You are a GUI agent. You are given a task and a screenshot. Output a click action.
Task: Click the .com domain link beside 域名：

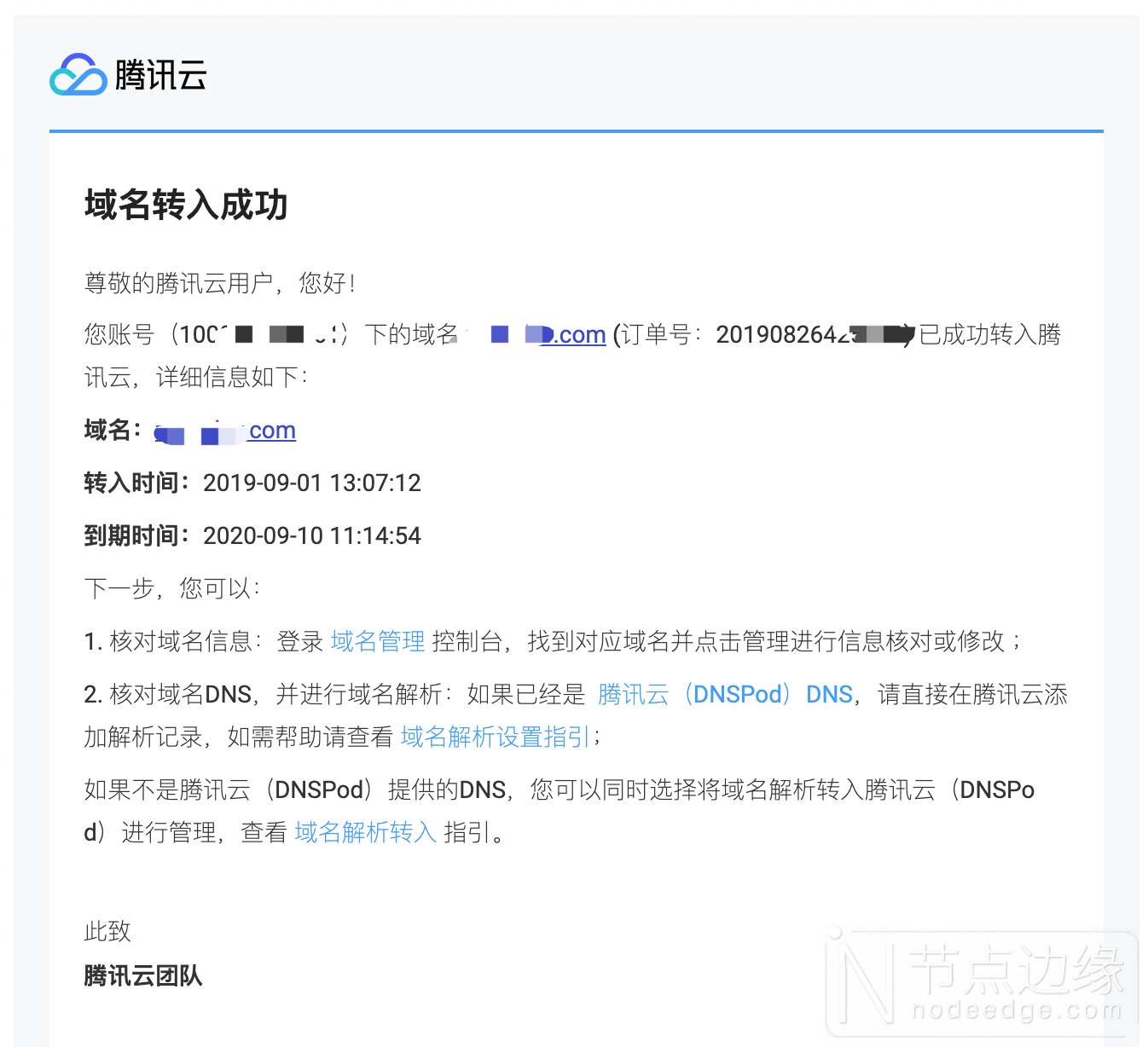pyautogui.click(x=225, y=431)
